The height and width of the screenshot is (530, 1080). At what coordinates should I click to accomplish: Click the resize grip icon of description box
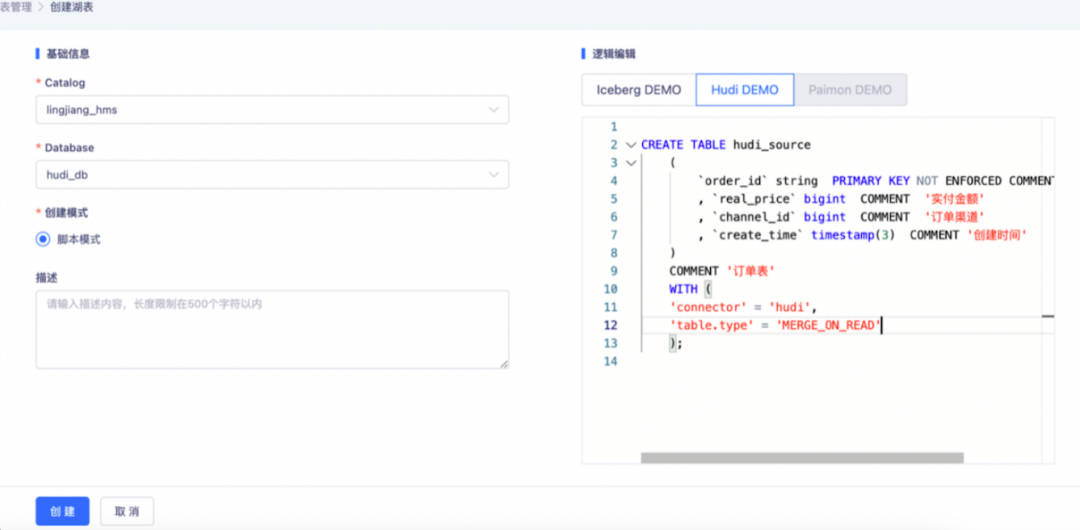point(504,364)
